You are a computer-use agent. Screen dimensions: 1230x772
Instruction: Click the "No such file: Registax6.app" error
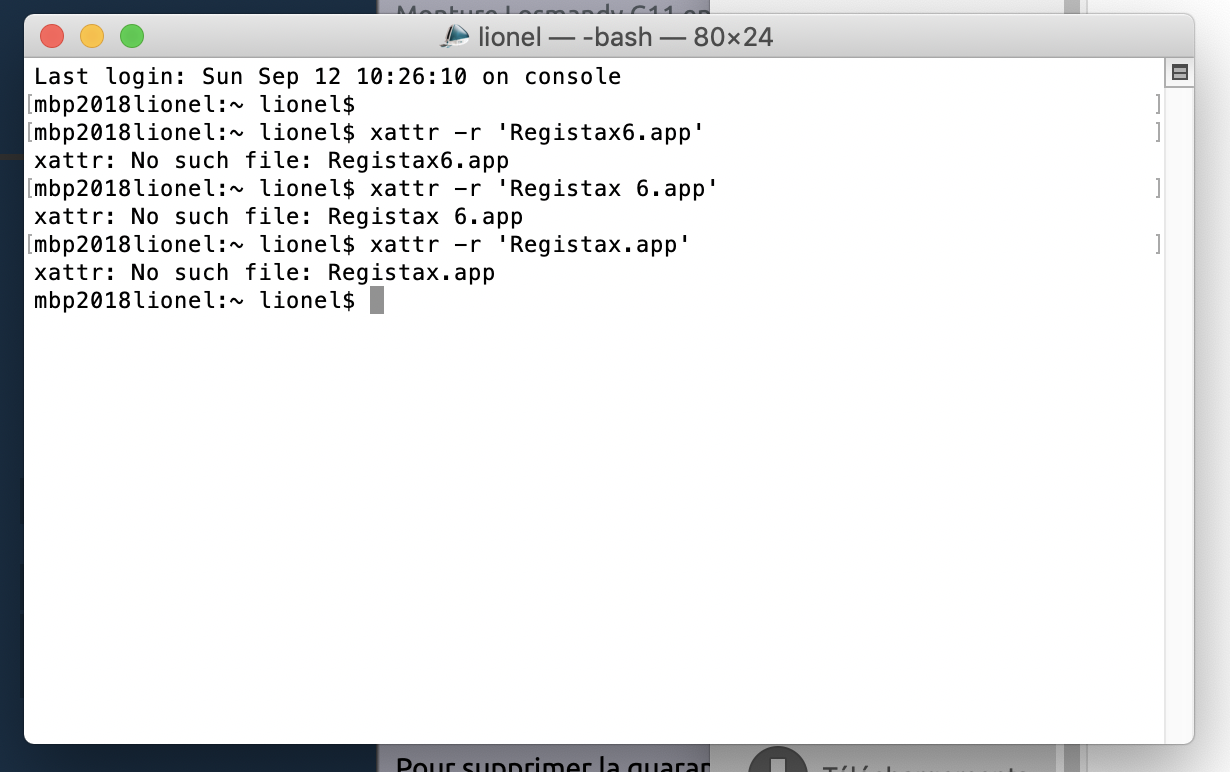pyautogui.click(x=271, y=160)
